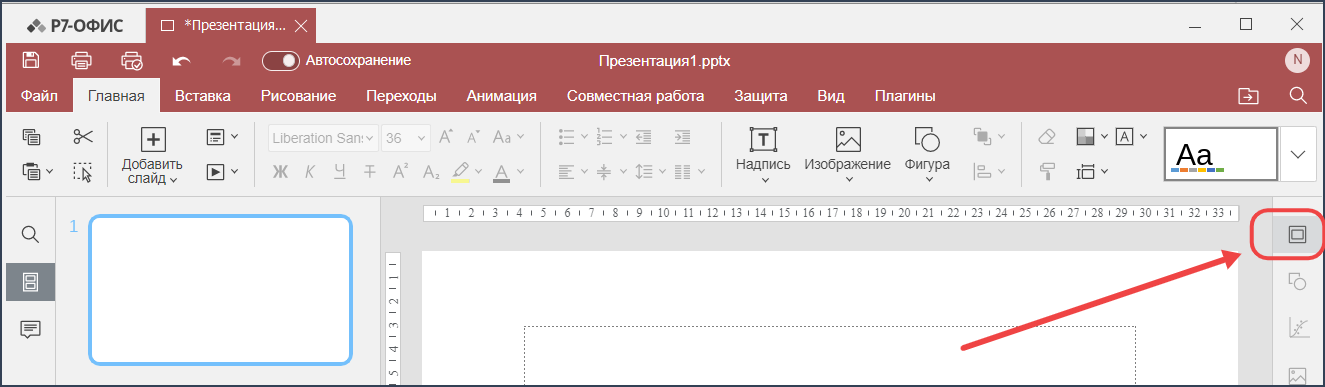Switch to the Вставка tab
1325x387 pixels.
[203, 96]
